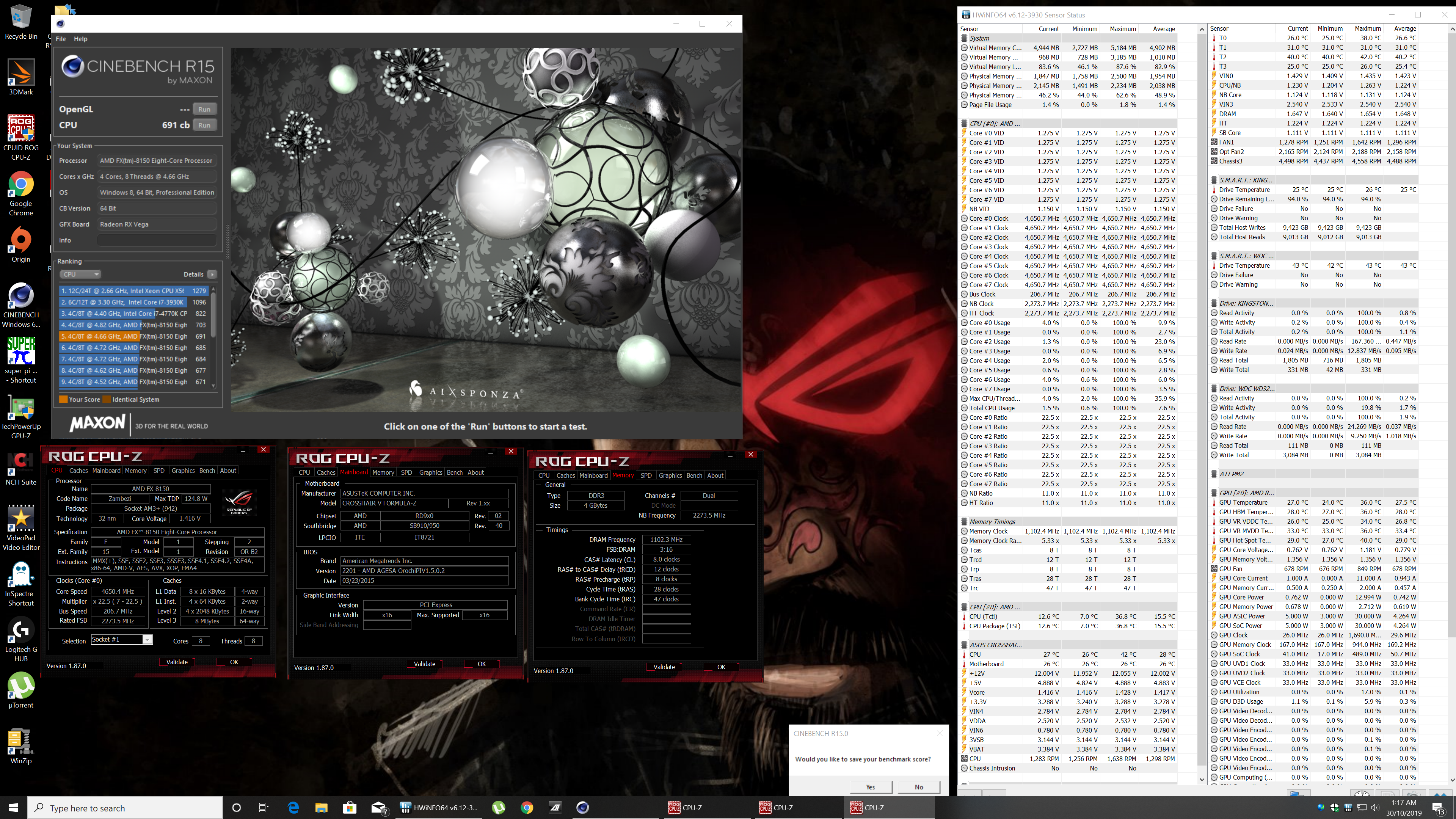The height and width of the screenshot is (819, 1456).
Task: Click the Cinebench ranking list scrollbar
Action: [x=213, y=337]
